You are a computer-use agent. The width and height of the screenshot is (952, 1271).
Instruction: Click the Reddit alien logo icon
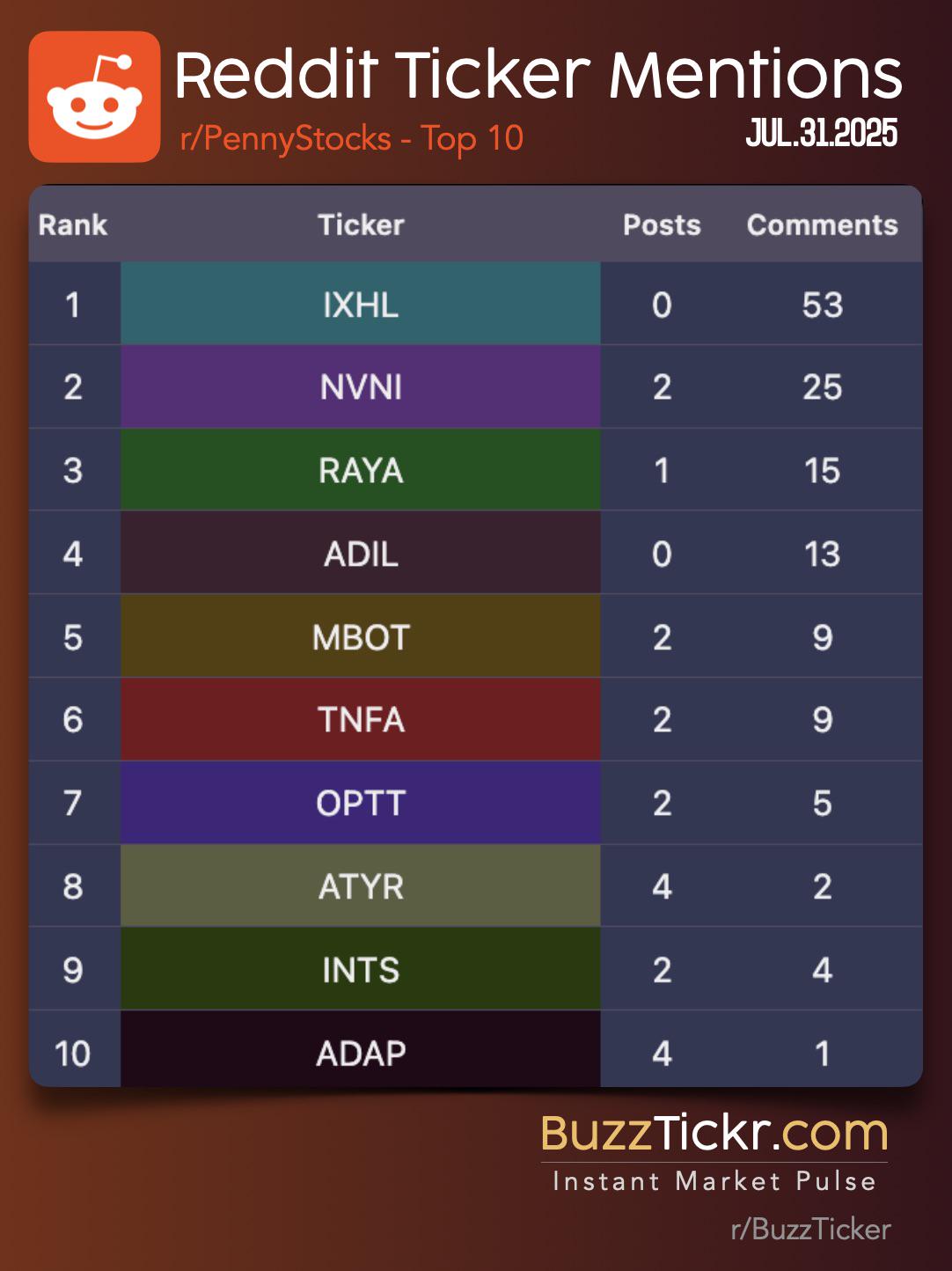click(x=95, y=97)
